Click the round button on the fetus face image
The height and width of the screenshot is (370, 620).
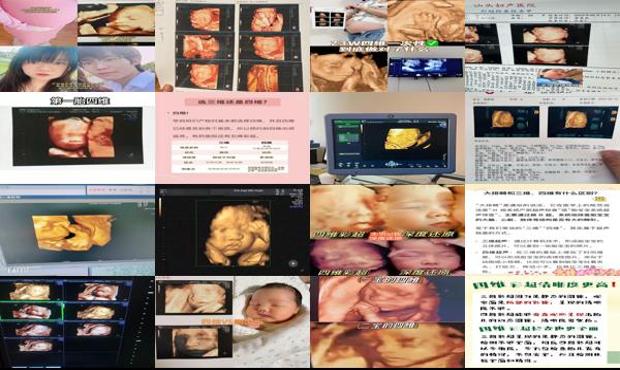point(293,263)
